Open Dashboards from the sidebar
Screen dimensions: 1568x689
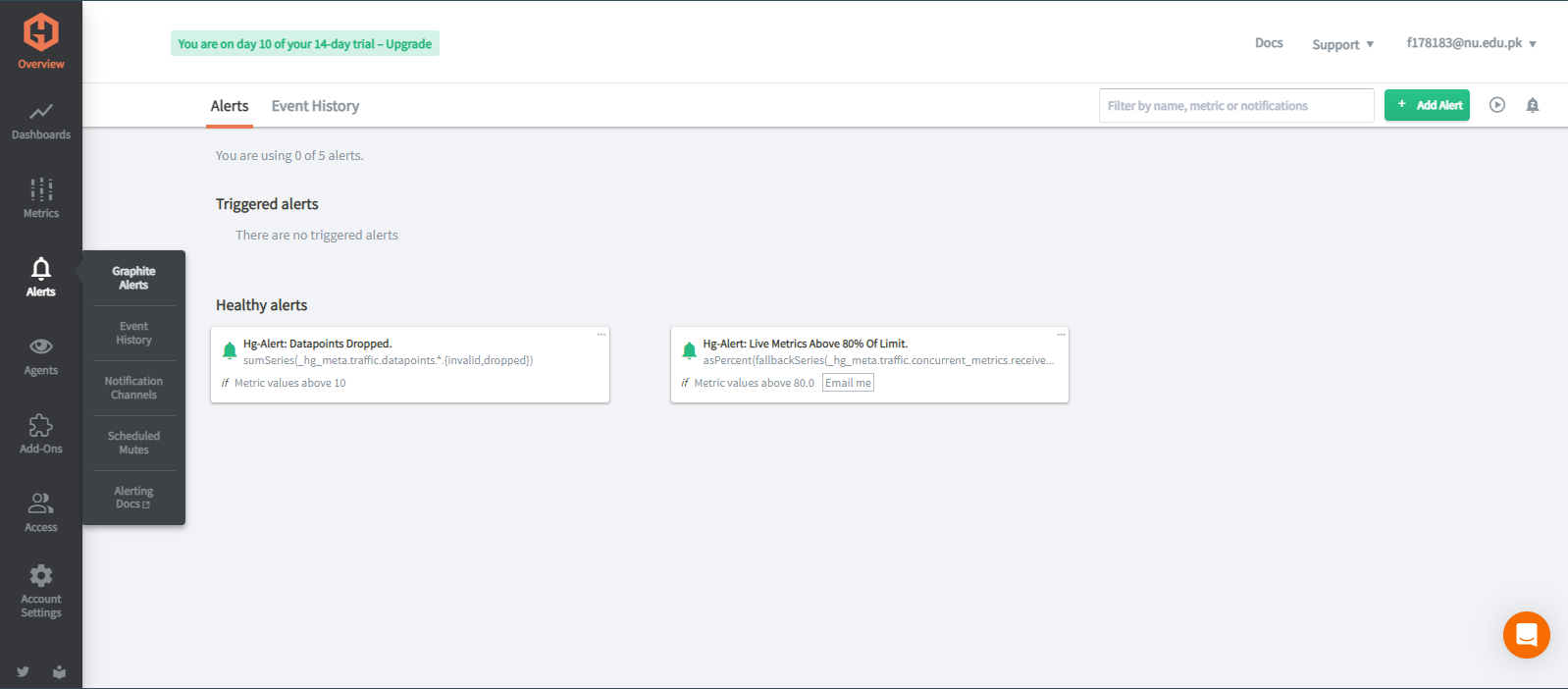click(41, 122)
